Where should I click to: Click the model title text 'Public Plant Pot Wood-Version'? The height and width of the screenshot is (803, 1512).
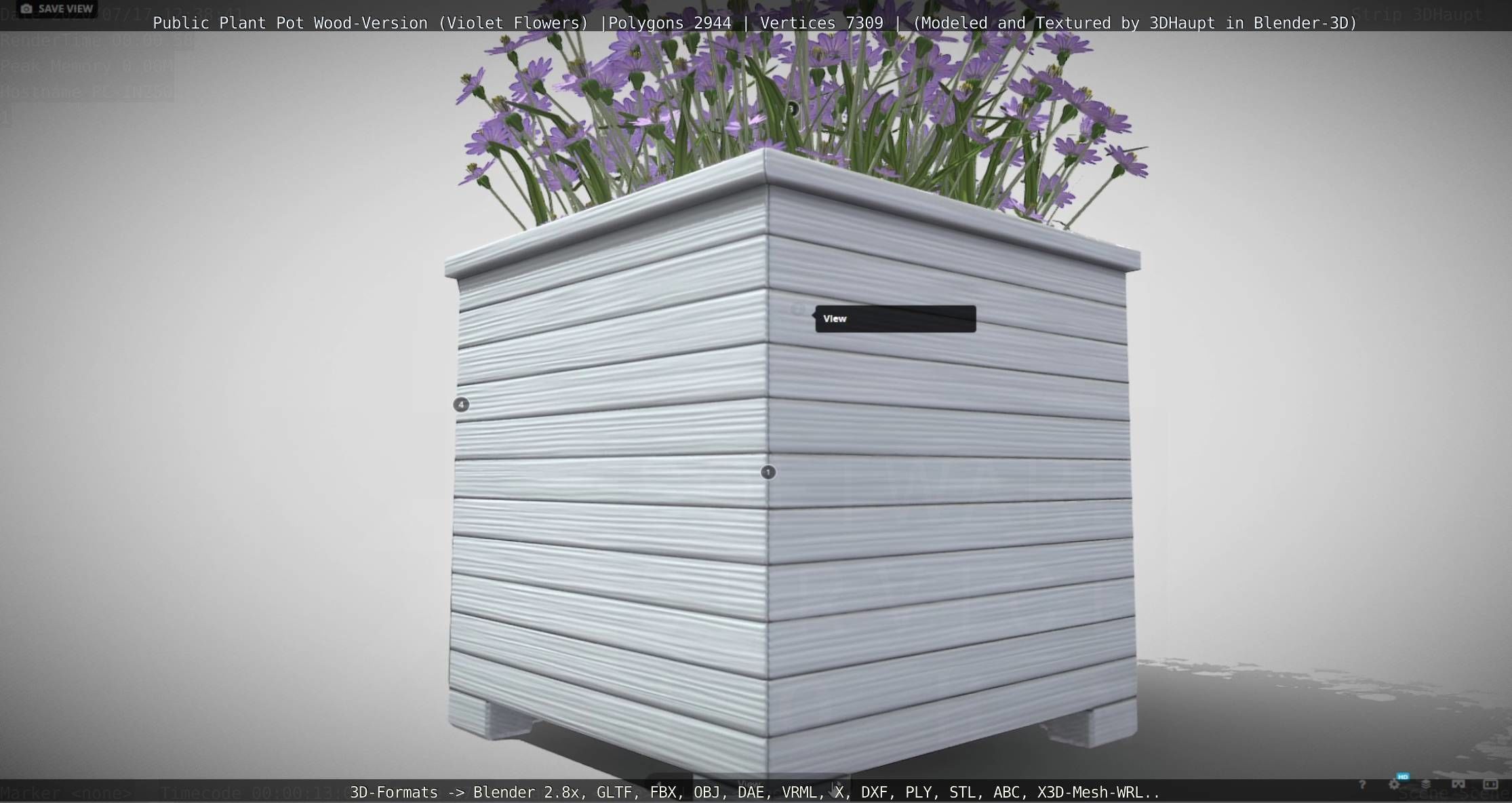[290, 23]
